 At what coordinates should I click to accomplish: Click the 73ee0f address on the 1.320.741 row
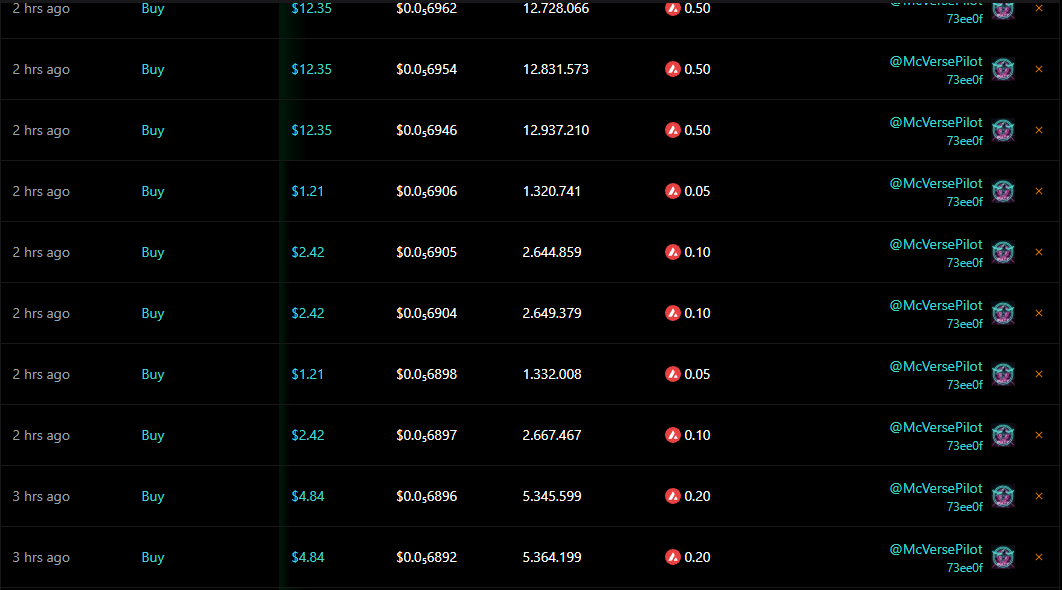coord(964,202)
